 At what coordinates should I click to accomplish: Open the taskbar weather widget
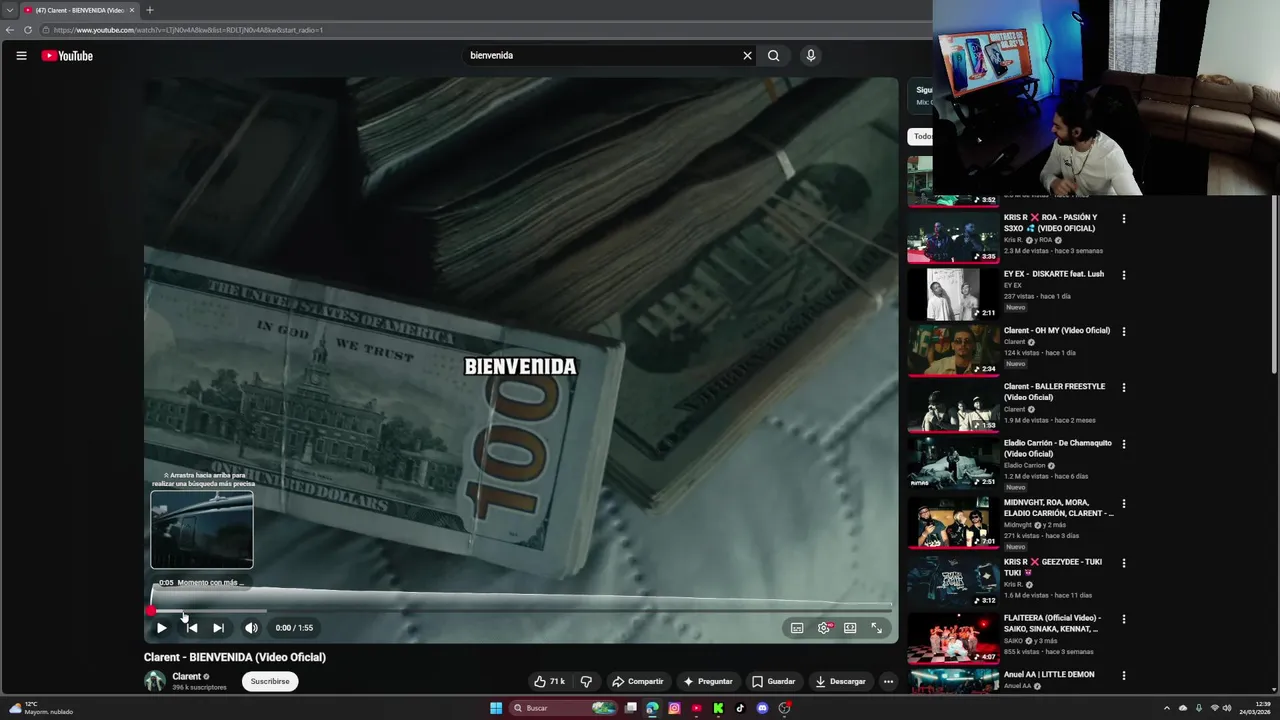coord(40,708)
